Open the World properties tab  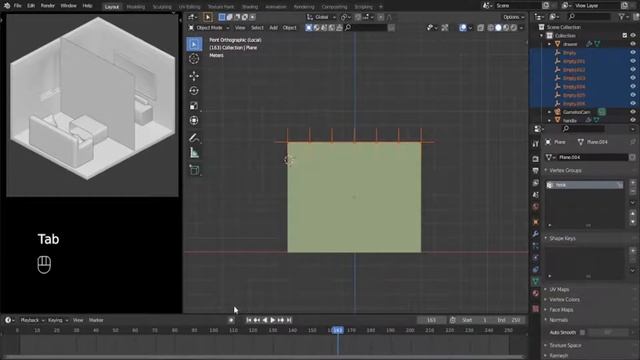[536, 207]
